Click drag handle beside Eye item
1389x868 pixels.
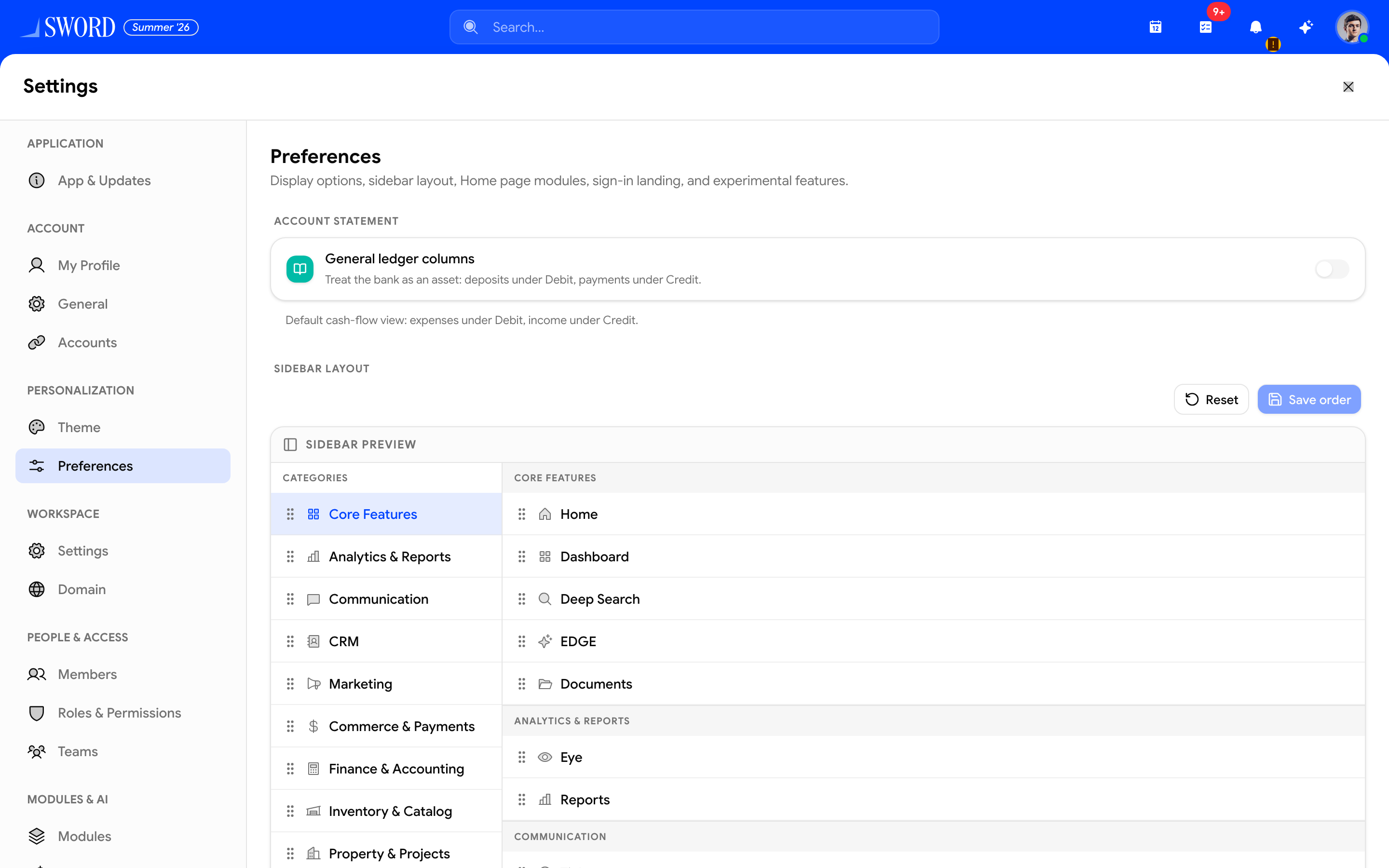pyautogui.click(x=522, y=757)
